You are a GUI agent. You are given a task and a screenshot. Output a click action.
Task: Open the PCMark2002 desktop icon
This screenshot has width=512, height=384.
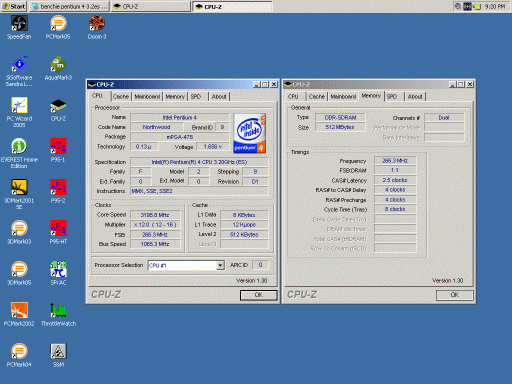pos(19,314)
